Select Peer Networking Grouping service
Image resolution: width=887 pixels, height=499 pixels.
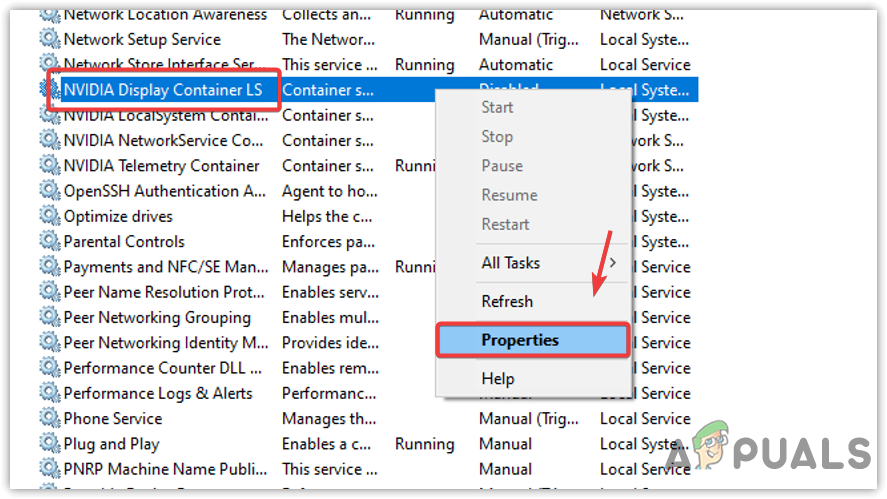157,317
